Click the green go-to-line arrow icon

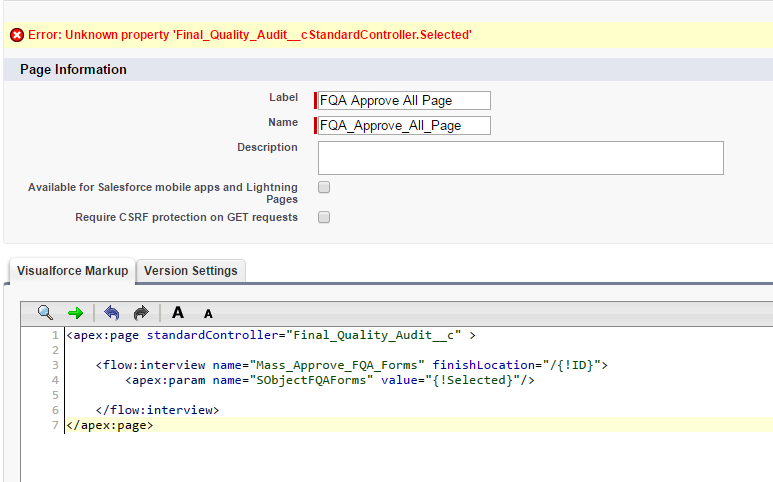click(75, 313)
